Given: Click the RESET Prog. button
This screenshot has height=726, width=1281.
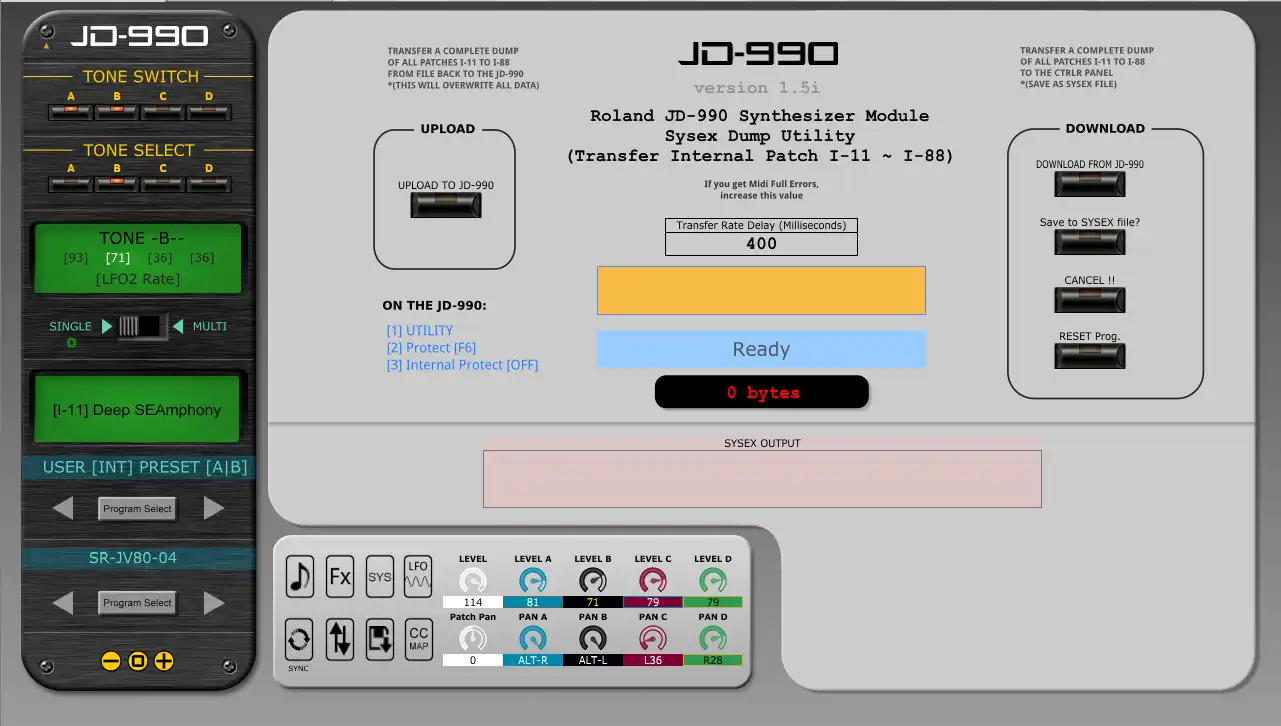Looking at the screenshot, I should click(x=1090, y=356).
